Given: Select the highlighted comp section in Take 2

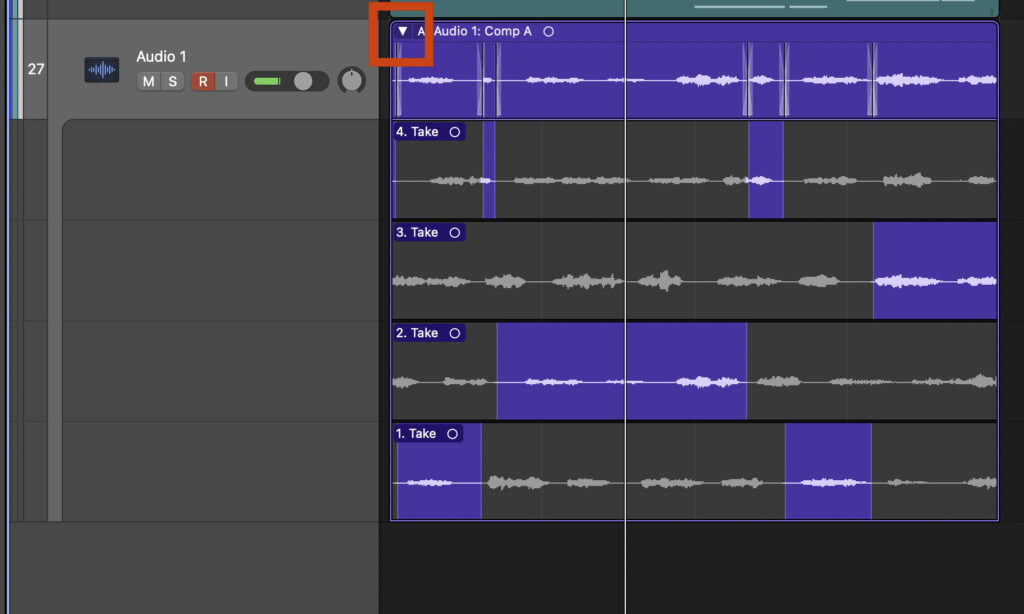Looking at the screenshot, I should click(622, 371).
